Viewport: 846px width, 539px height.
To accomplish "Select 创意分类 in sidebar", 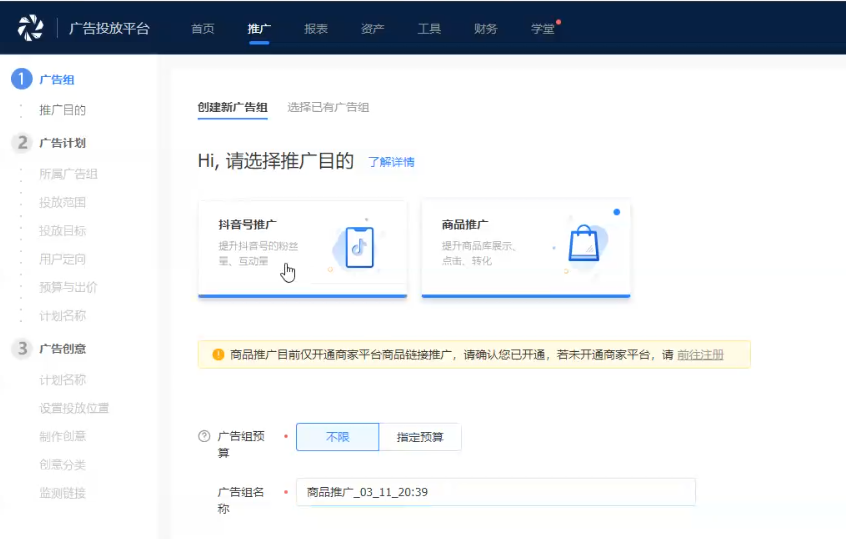I will pyautogui.click(x=63, y=465).
